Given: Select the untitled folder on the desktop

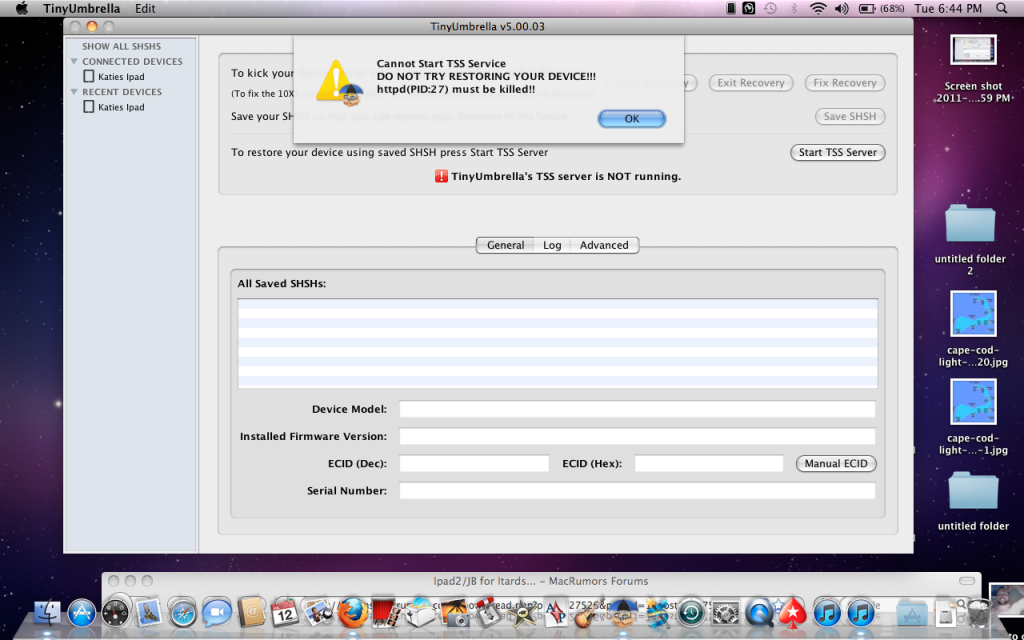Looking at the screenshot, I should (x=973, y=500).
